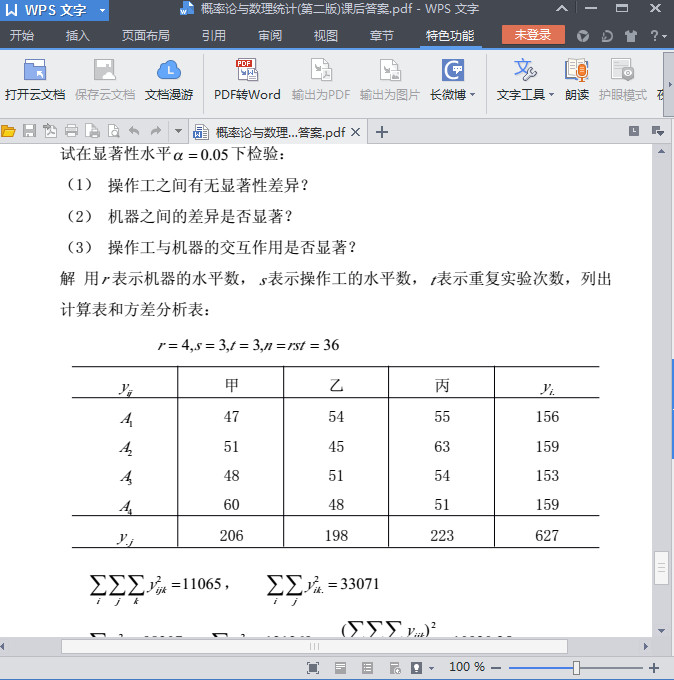This screenshot has width=674, height=680.
Task: Switch to 引用 tab
Action: click(x=214, y=36)
